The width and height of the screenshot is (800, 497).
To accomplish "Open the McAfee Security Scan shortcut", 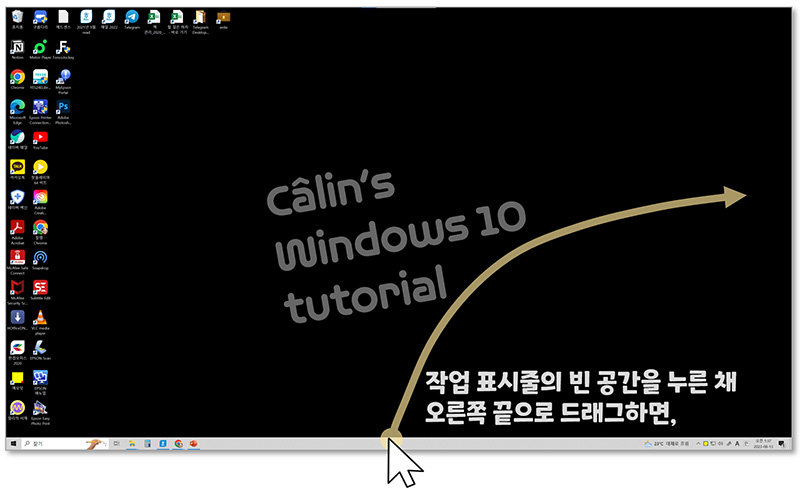I will (17, 292).
